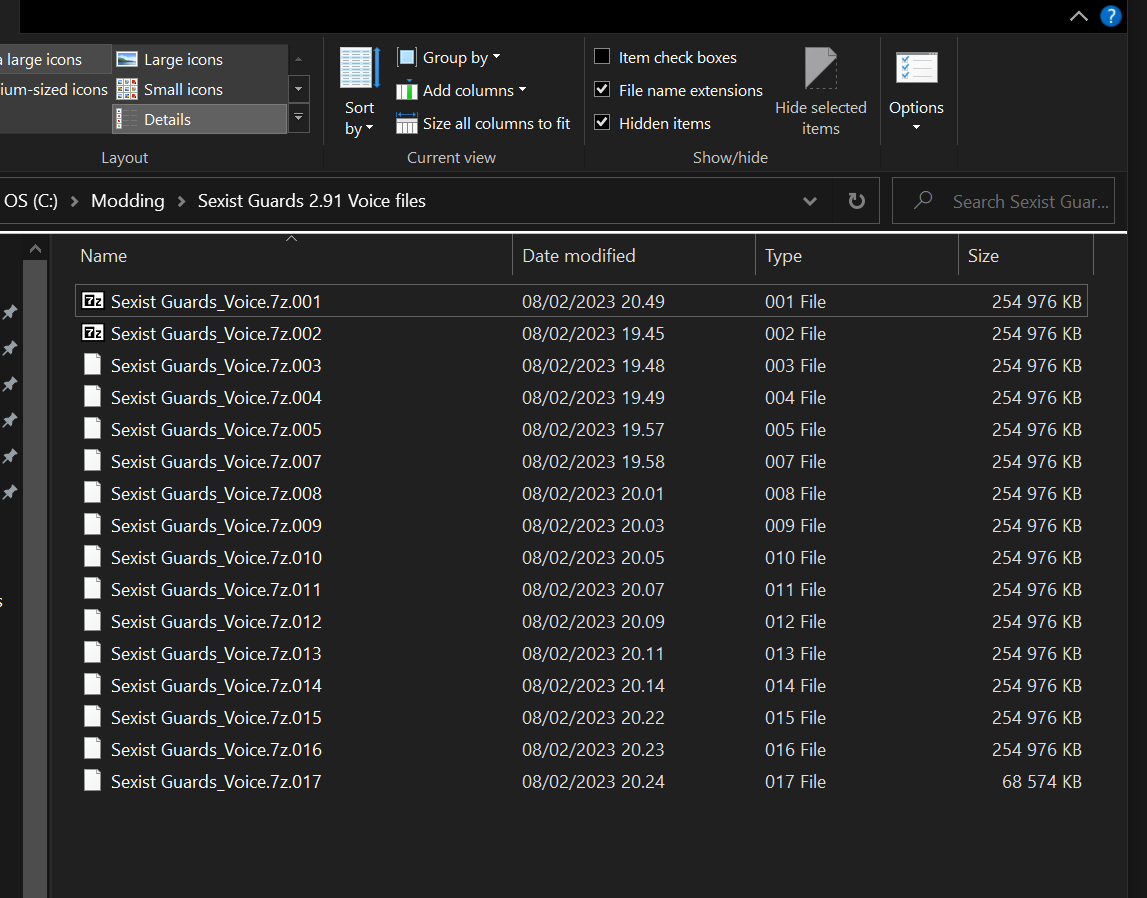Click file icon of Sexist Guards_Voice.7z.007
The image size is (1147, 898).
pos(92,461)
